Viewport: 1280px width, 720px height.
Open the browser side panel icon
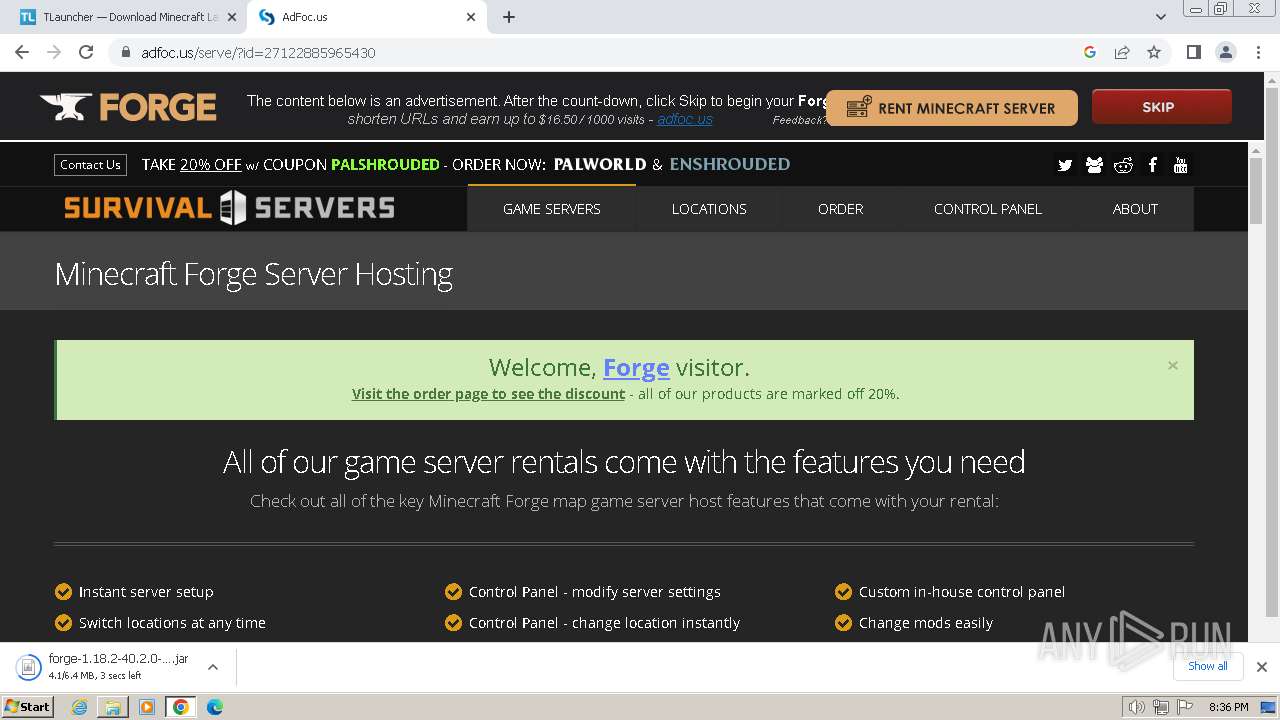[x=1193, y=52]
